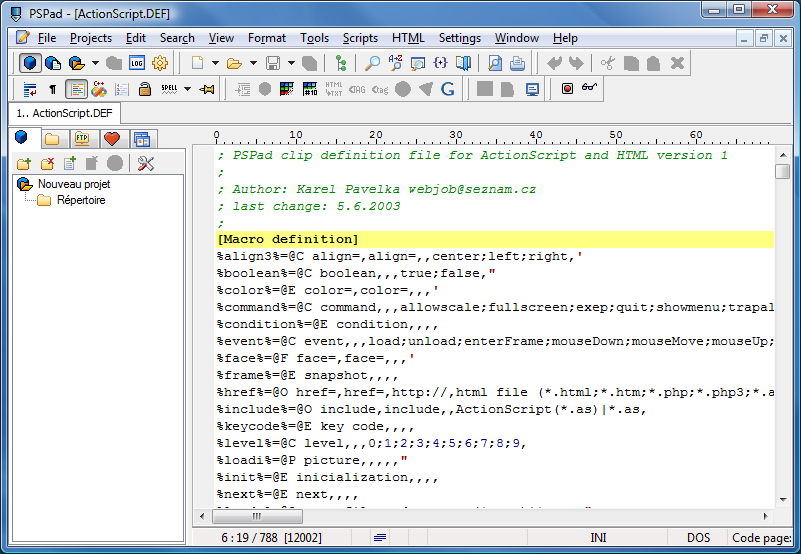Click the print icon in the toolbar
The height and width of the screenshot is (554, 801).
pos(517,63)
